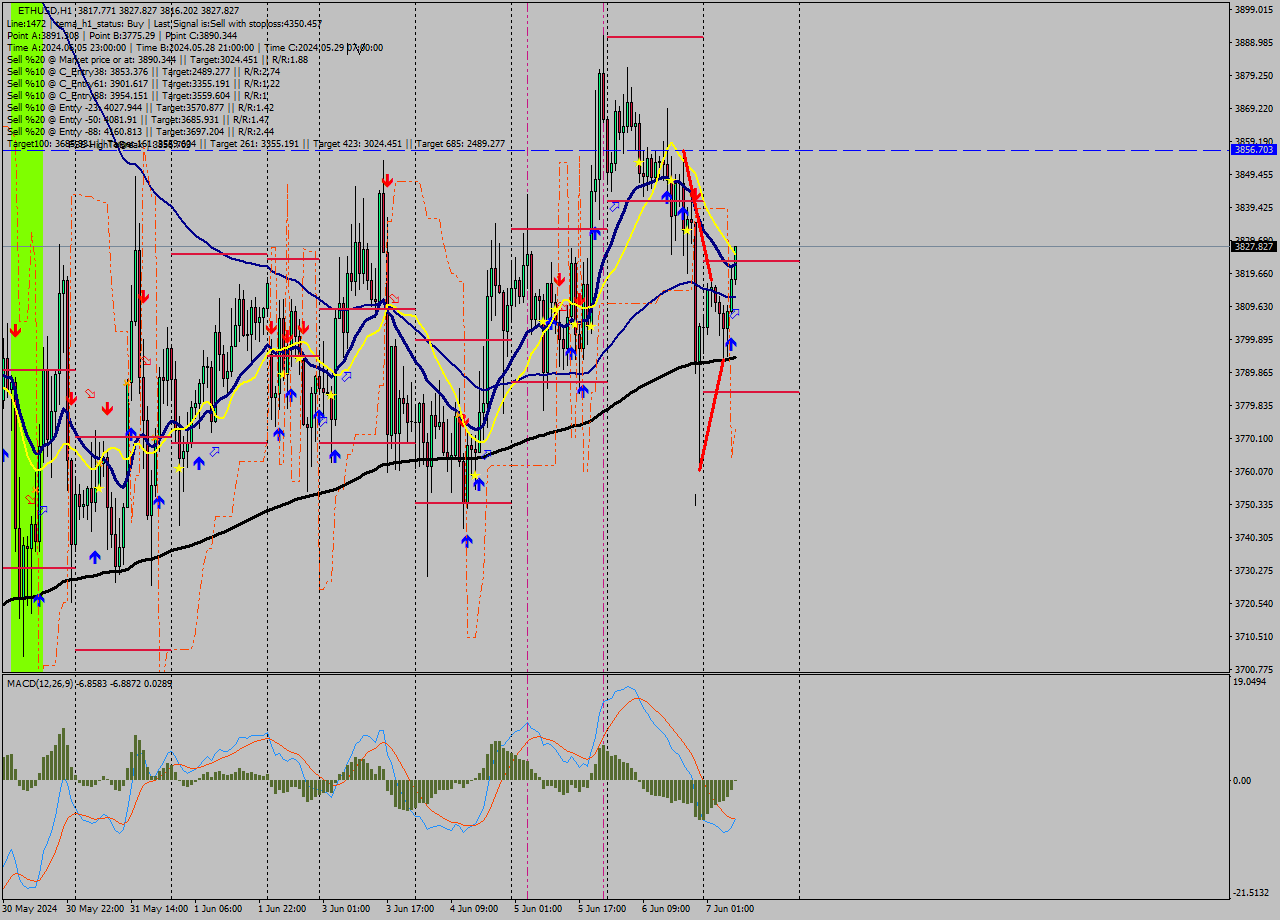
Task: Click the current price tag 3827.827
Action: pyautogui.click(x=1253, y=246)
